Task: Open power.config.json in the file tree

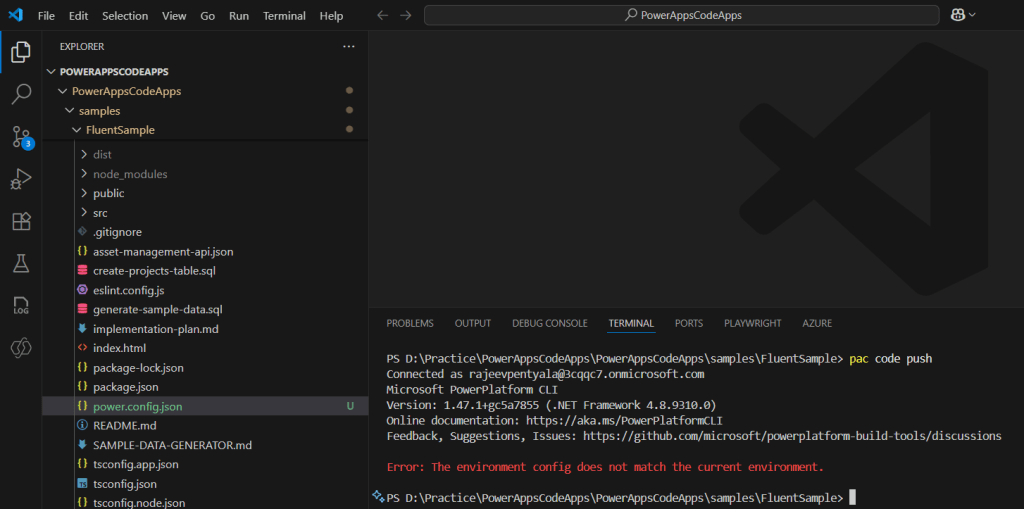Action: point(138,407)
